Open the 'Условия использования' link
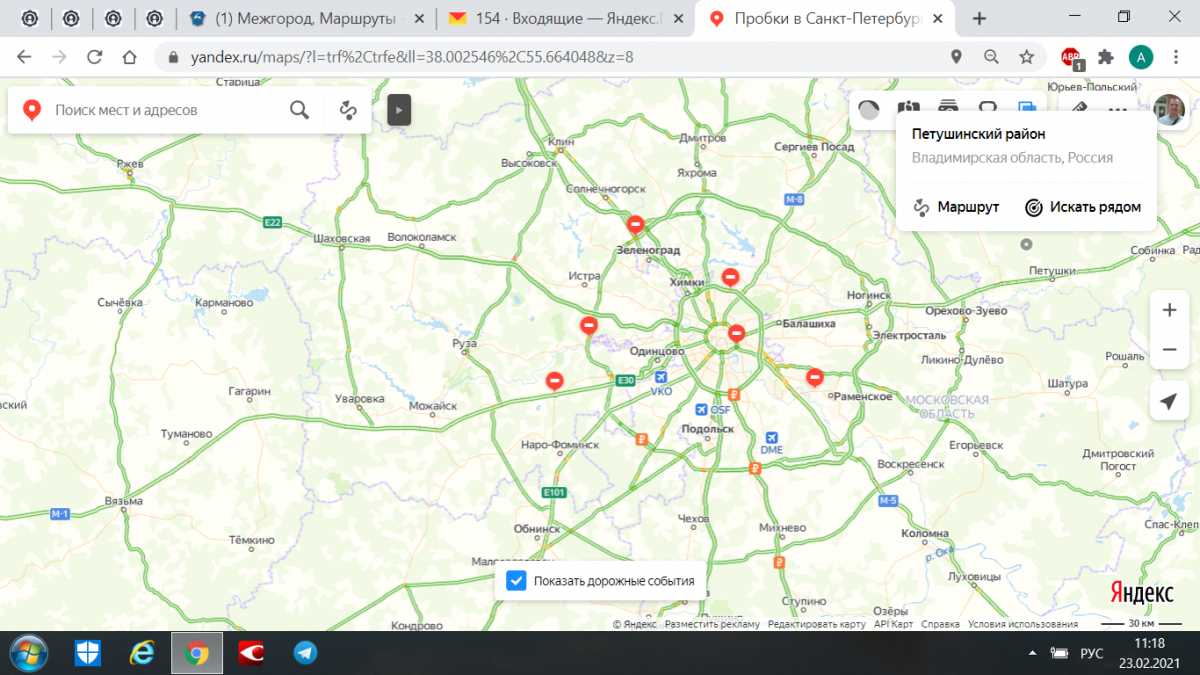 [1023, 624]
